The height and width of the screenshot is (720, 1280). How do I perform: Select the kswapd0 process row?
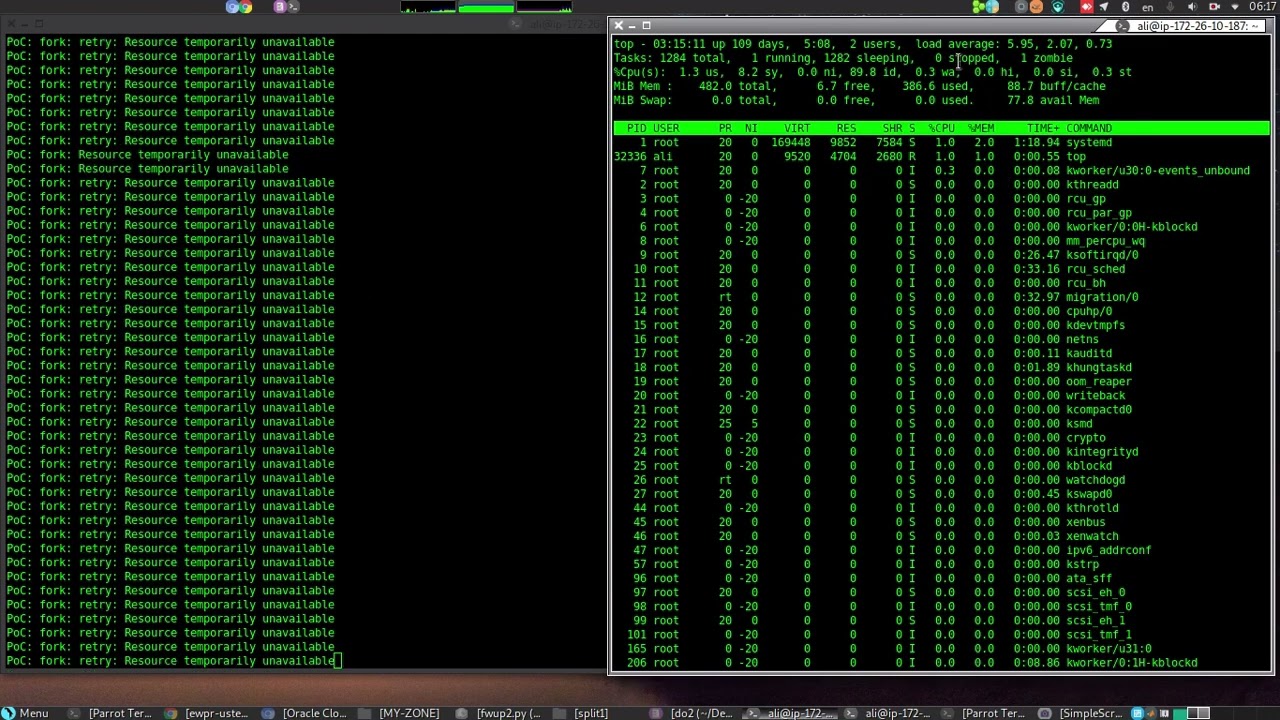coord(941,494)
